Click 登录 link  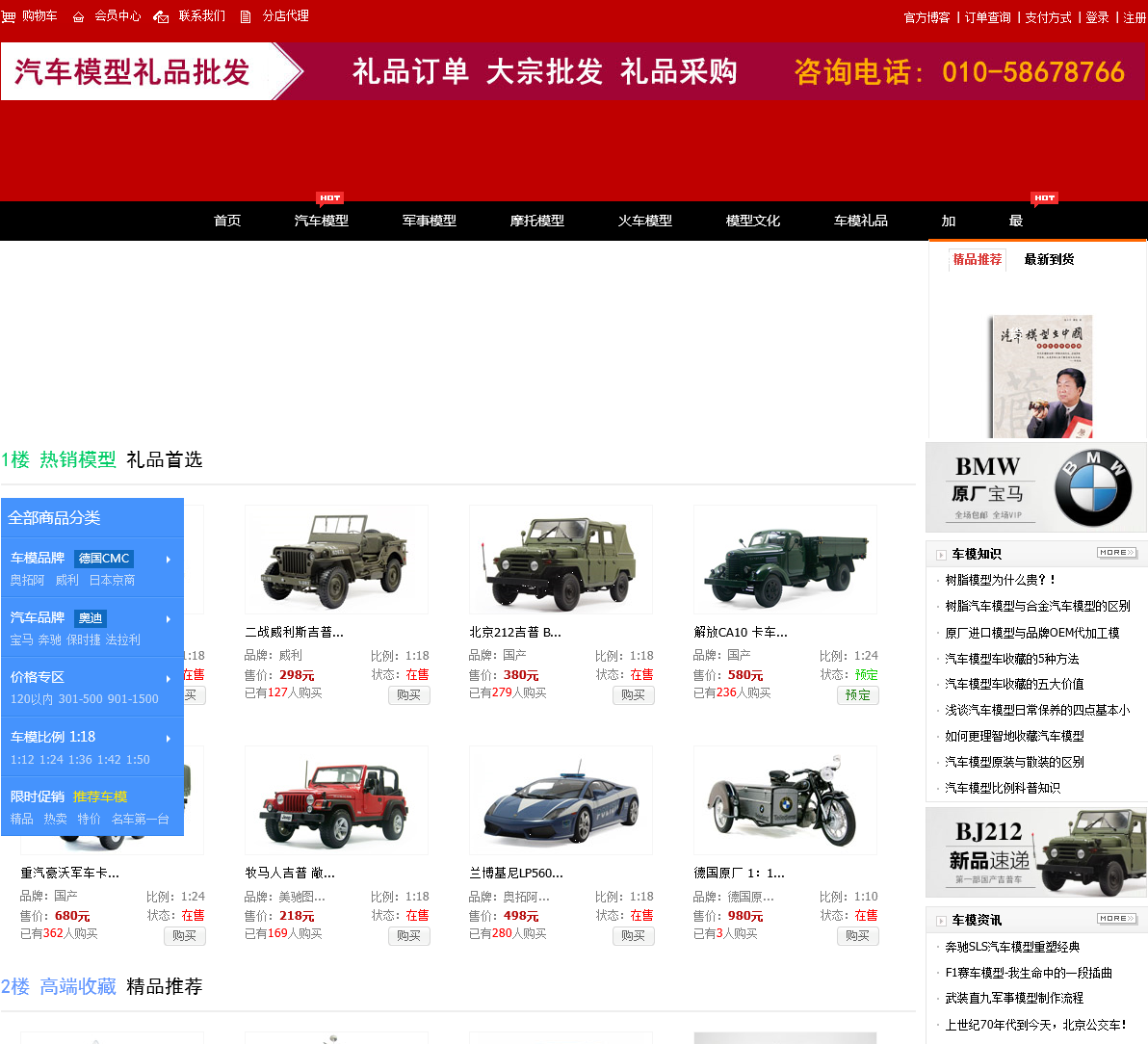click(x=1098, y=17)
